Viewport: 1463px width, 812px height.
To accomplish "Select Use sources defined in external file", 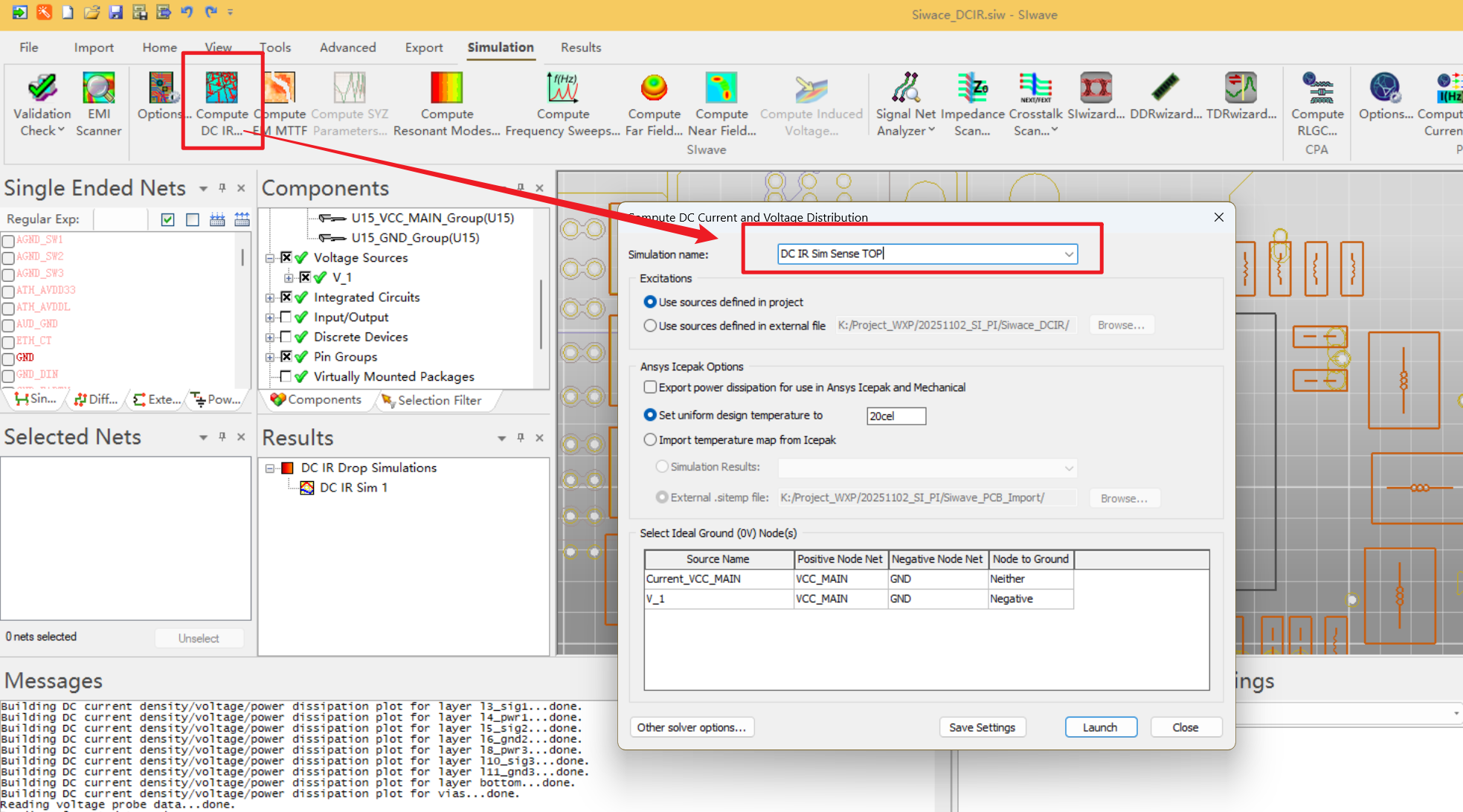I will 651,326.
